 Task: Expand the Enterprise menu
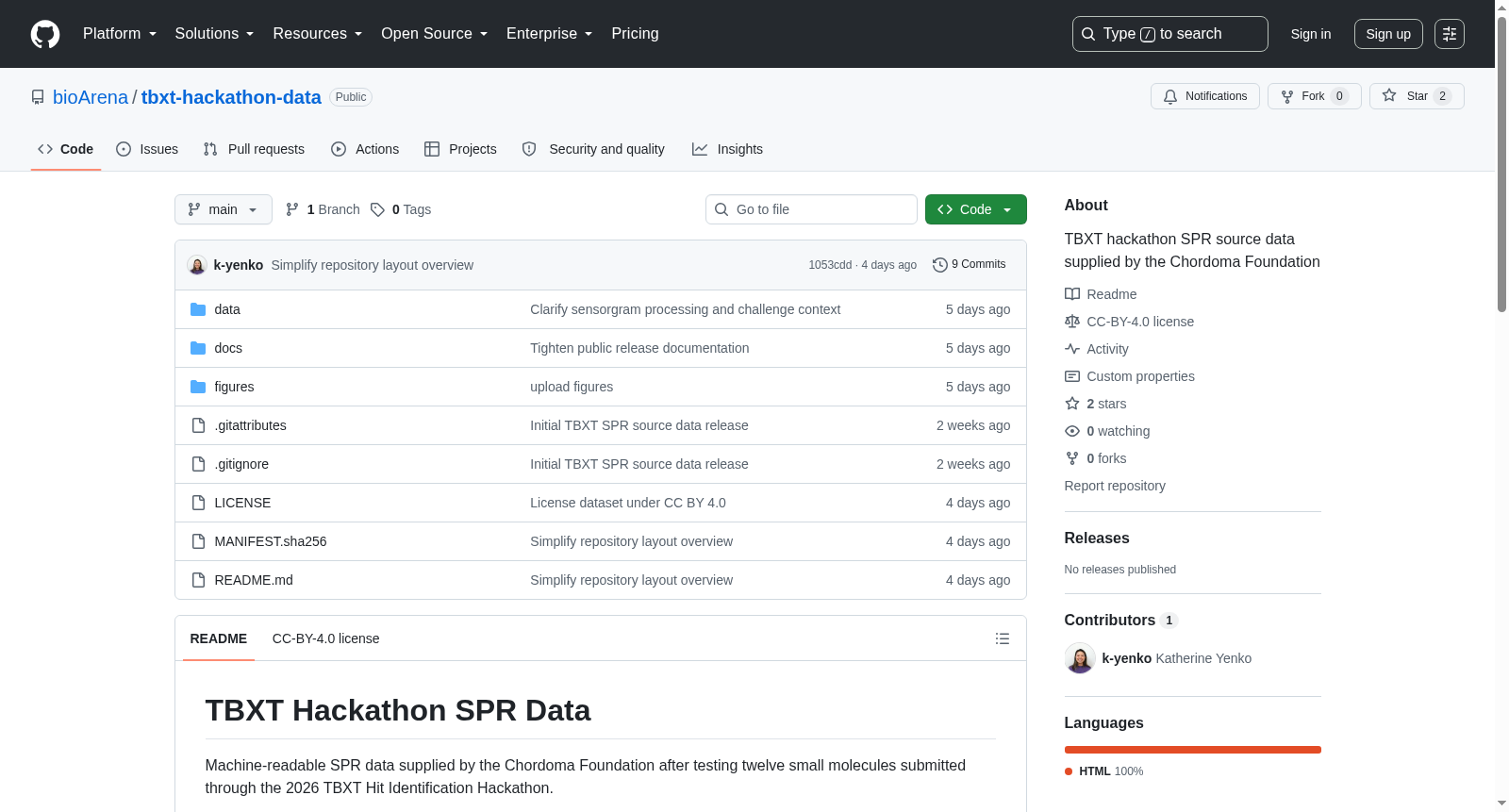(550, 34)
